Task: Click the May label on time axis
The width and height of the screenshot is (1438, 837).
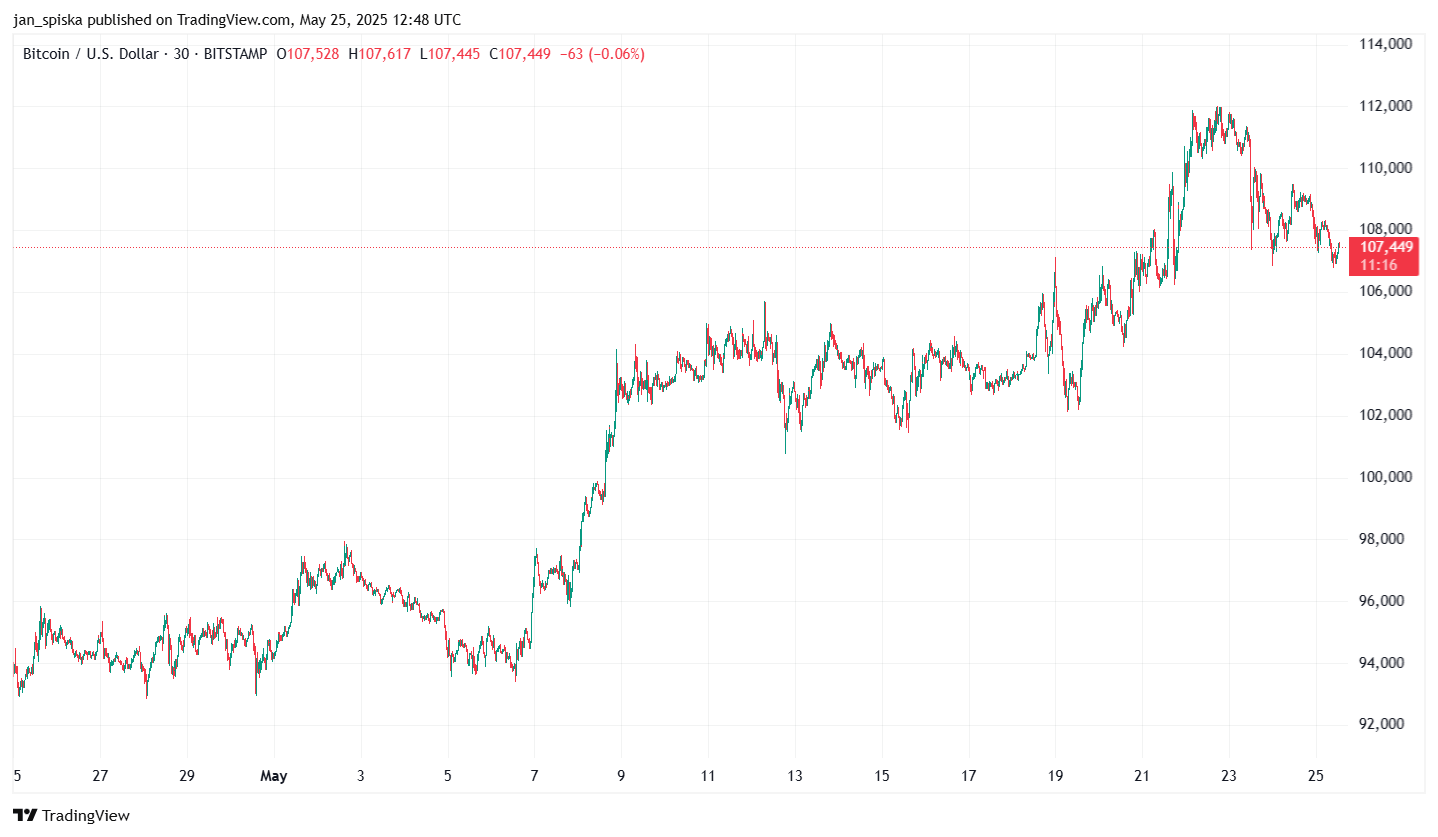Action: tap(273, 776)
